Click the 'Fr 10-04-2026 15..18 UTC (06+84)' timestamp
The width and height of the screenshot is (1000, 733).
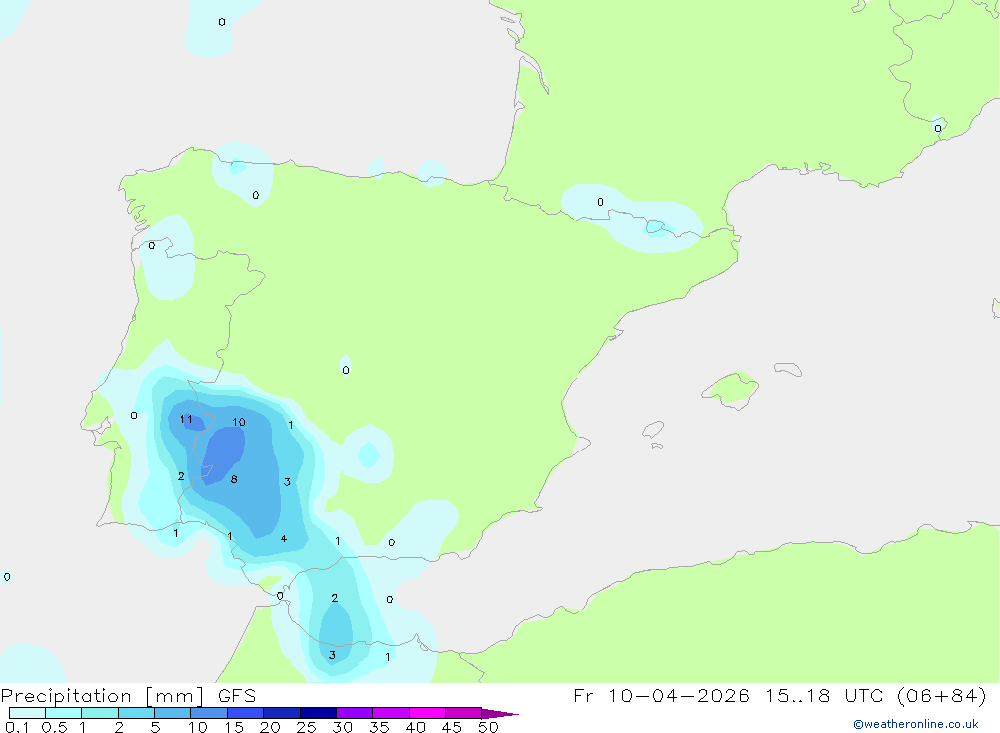780,695
